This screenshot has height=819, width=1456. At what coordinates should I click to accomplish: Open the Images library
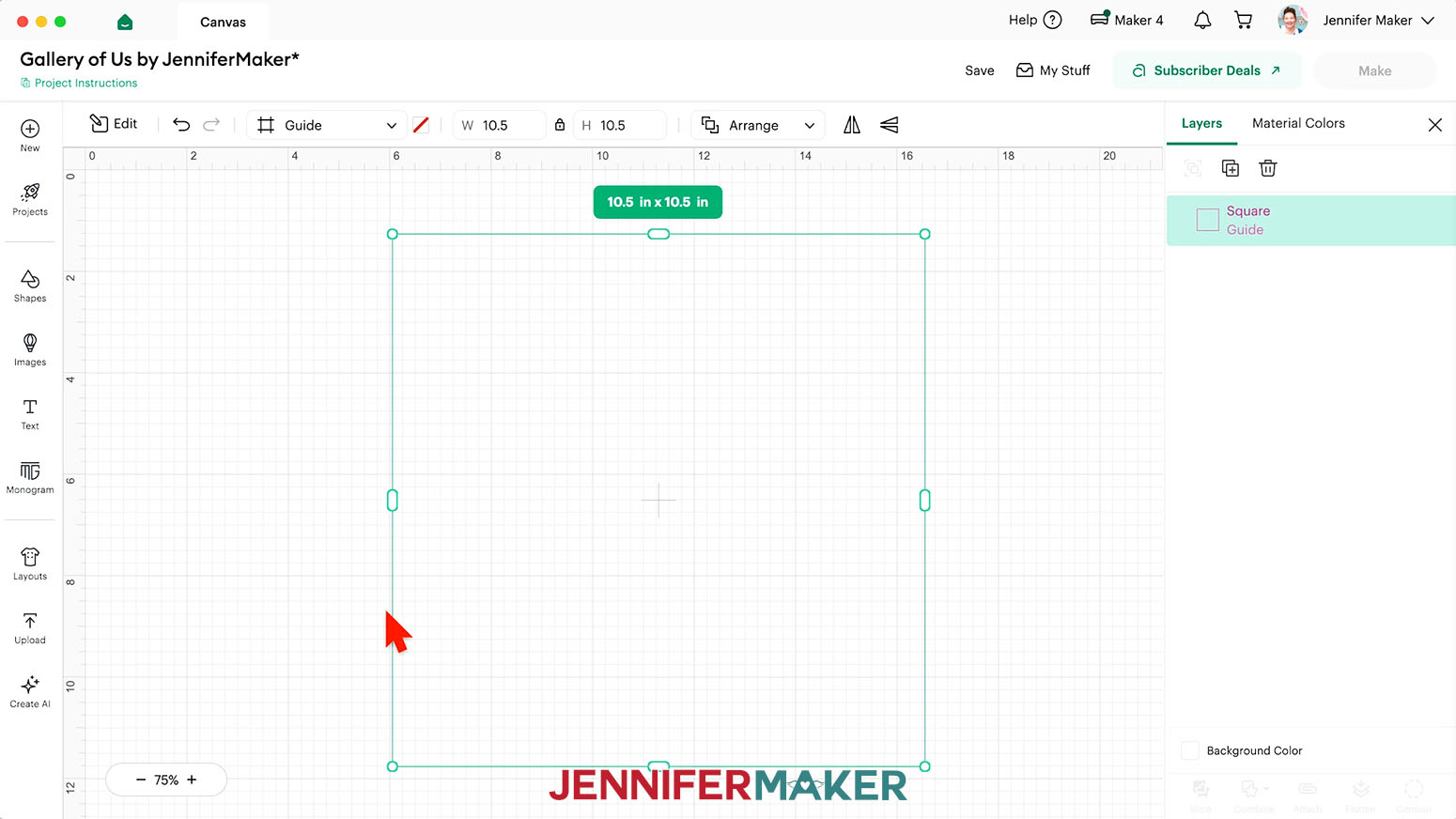[30, 349]
